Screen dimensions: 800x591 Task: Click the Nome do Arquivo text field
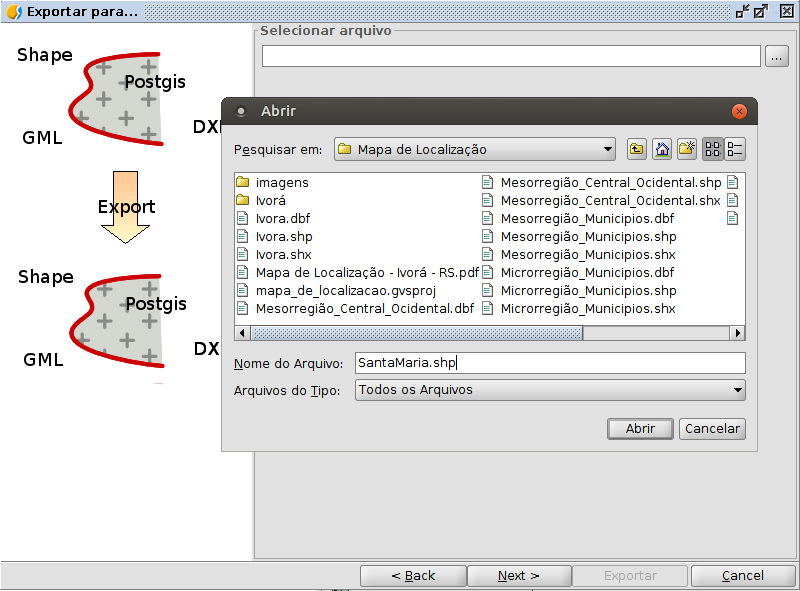550,363
